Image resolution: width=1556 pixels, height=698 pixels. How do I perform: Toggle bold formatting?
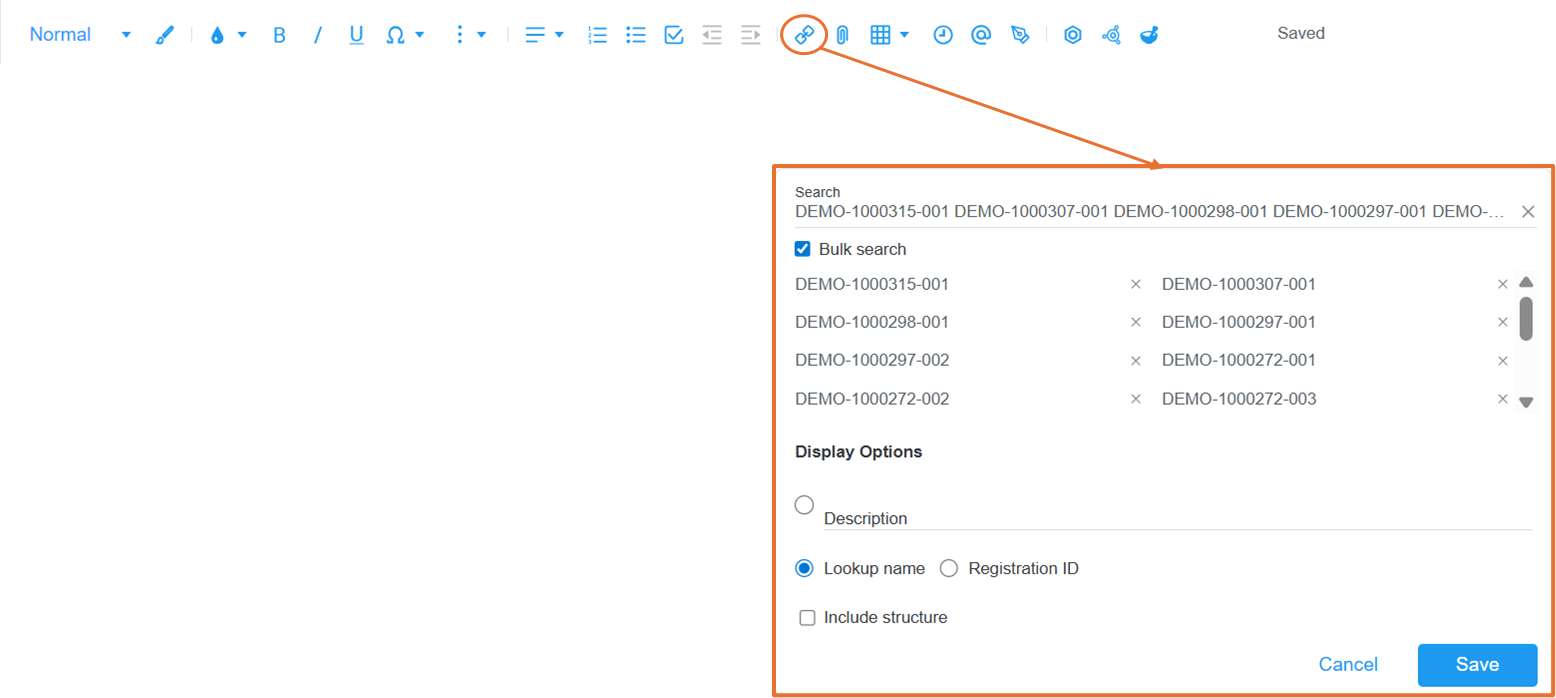pyautogui.click(x=279, y=35)
